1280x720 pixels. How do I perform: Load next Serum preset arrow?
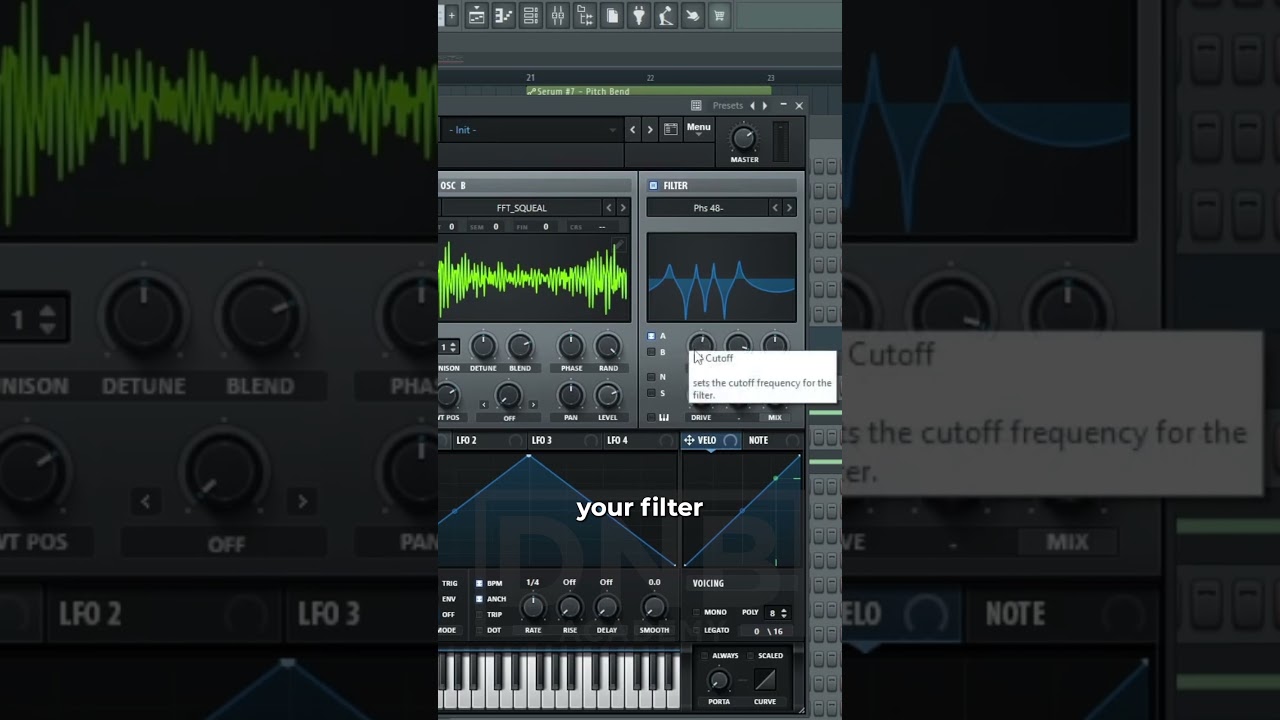point(649,129)
